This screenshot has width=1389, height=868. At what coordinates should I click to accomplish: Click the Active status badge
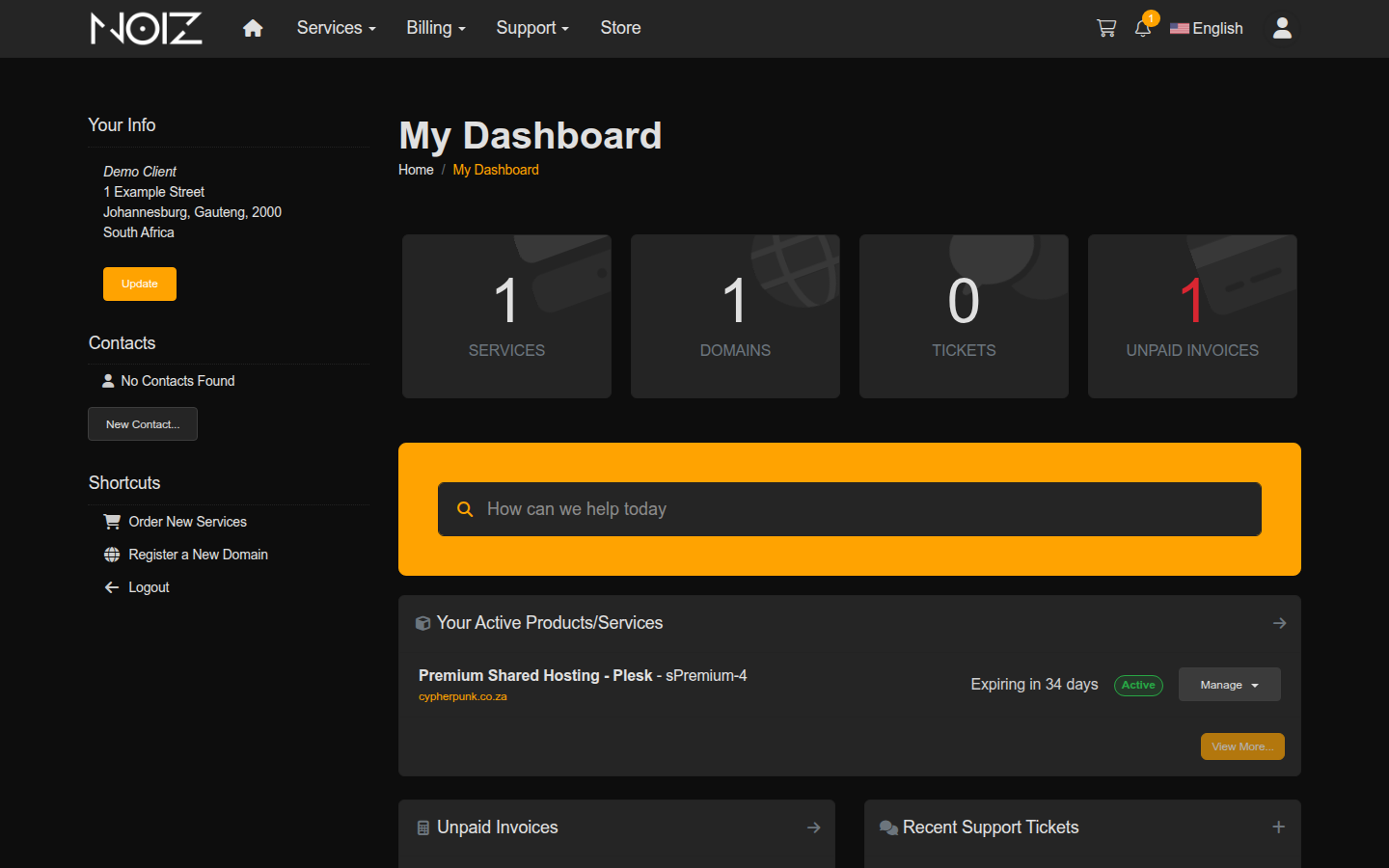click(1138, 685)
